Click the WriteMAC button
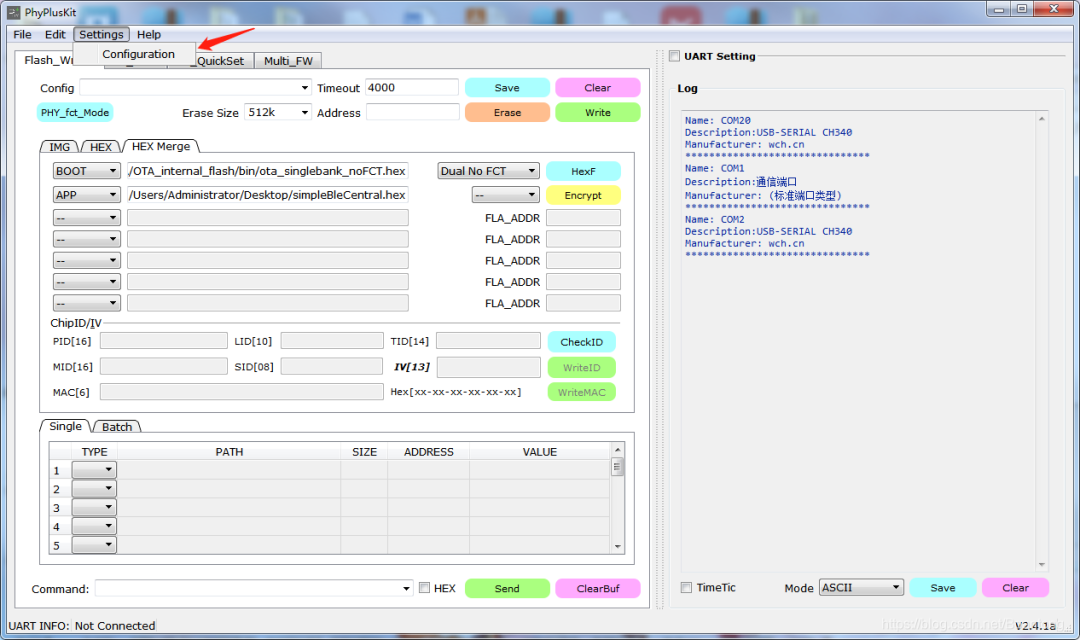The height and width of the screenshot is (640, 1080). pos(581,392)
